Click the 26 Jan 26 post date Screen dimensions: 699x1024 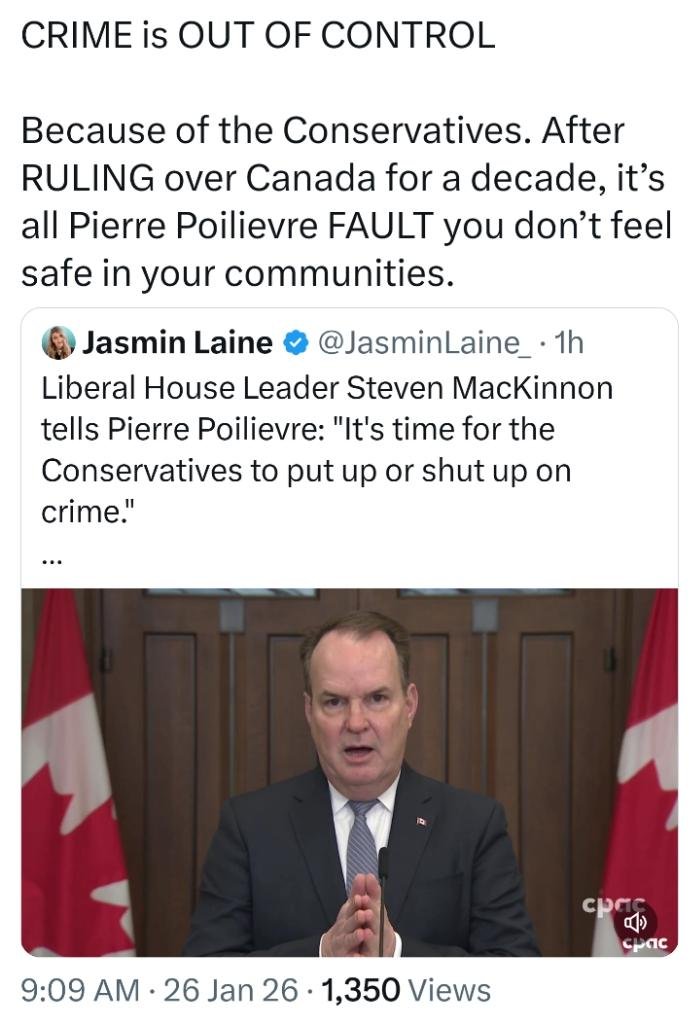tap(230, 990)
